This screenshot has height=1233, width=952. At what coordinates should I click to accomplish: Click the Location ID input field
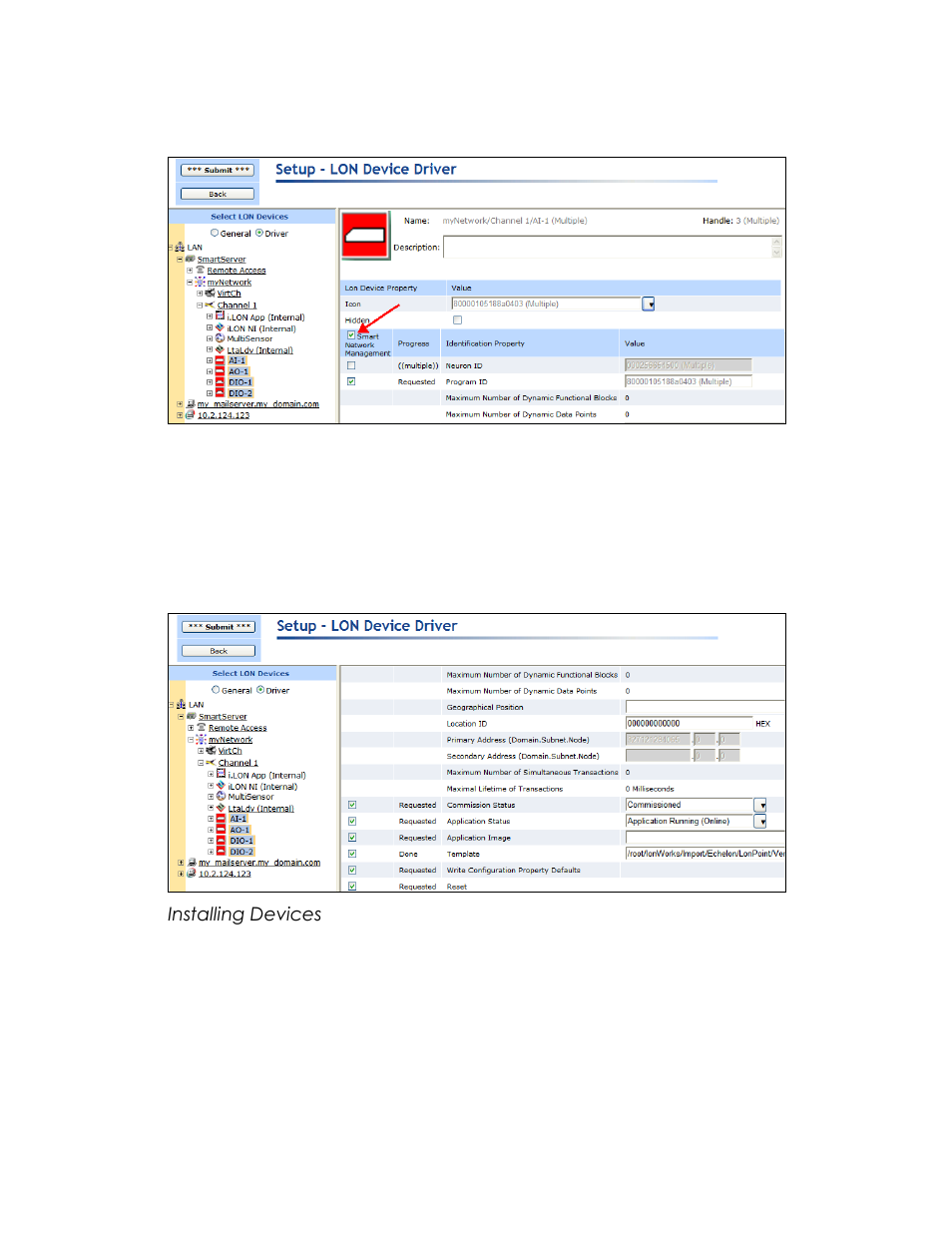click(689, 723)
